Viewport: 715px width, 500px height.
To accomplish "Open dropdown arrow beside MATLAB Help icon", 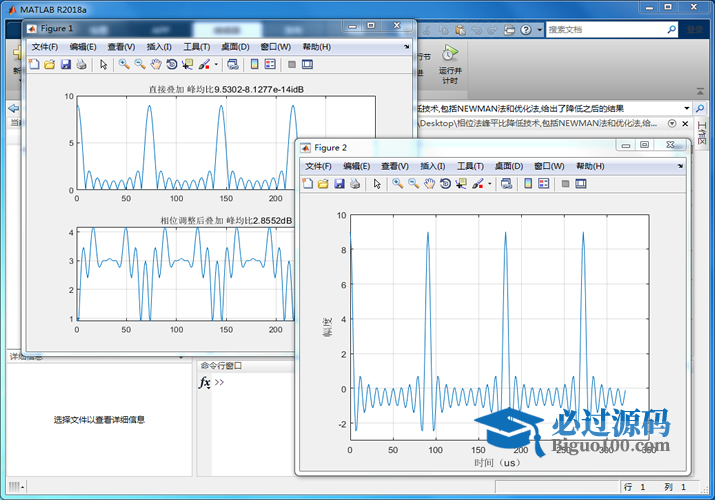I will [539, 30].
